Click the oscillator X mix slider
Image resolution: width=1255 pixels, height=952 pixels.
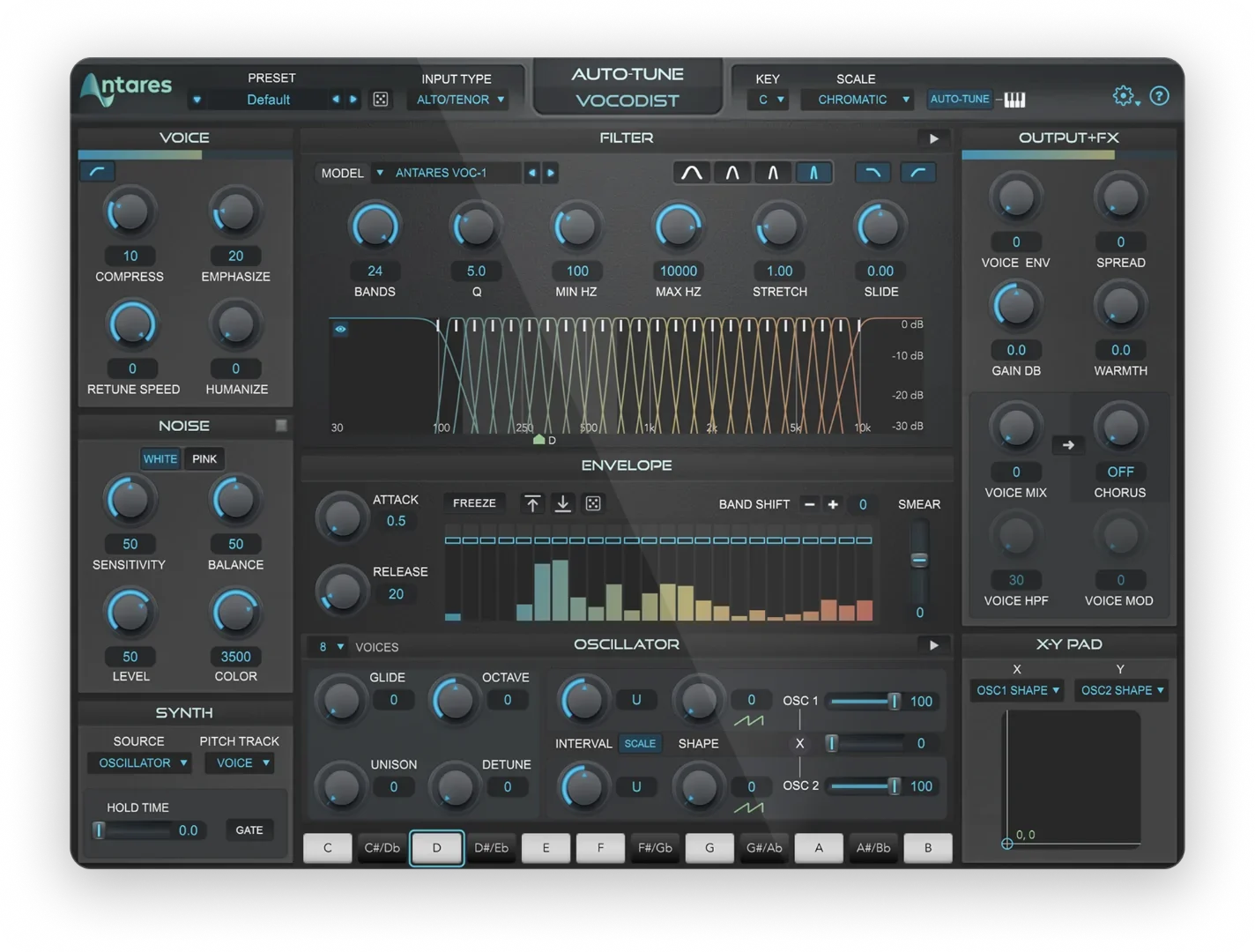pos(866,744)
